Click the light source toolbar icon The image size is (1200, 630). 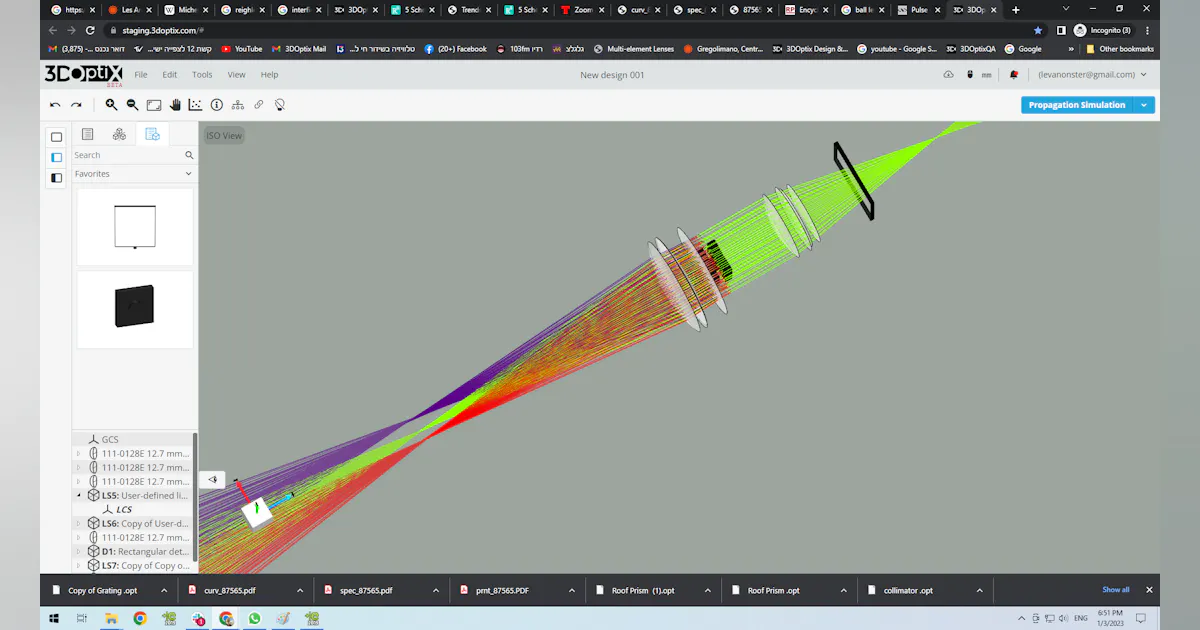[x=280, y=104]
